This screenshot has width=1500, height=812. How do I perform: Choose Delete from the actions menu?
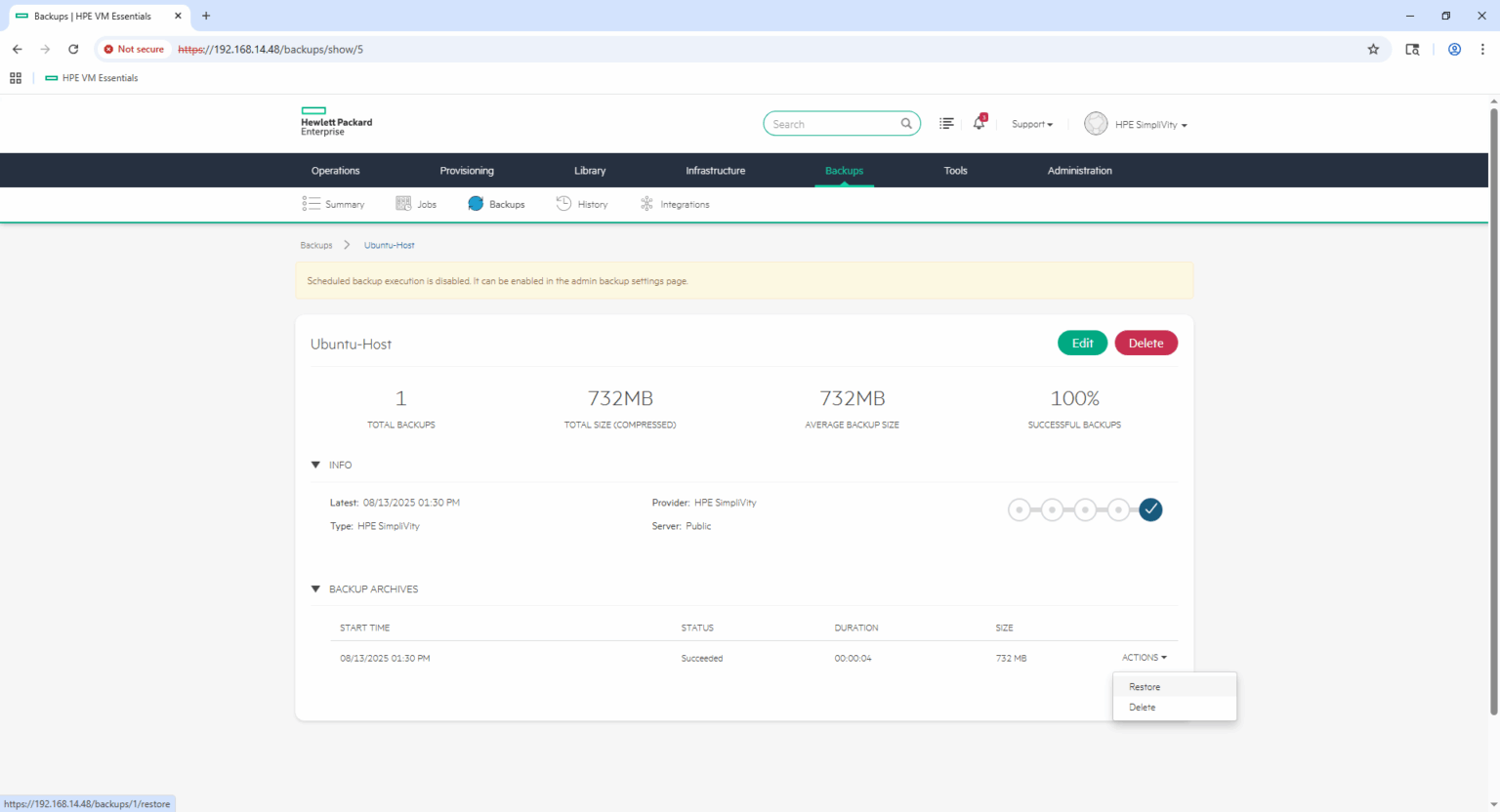coord(1143,708)
